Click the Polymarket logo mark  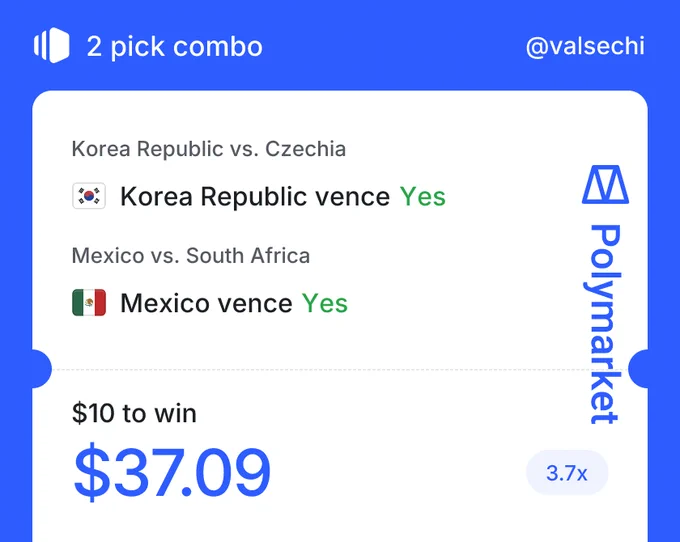coord(605,184)
